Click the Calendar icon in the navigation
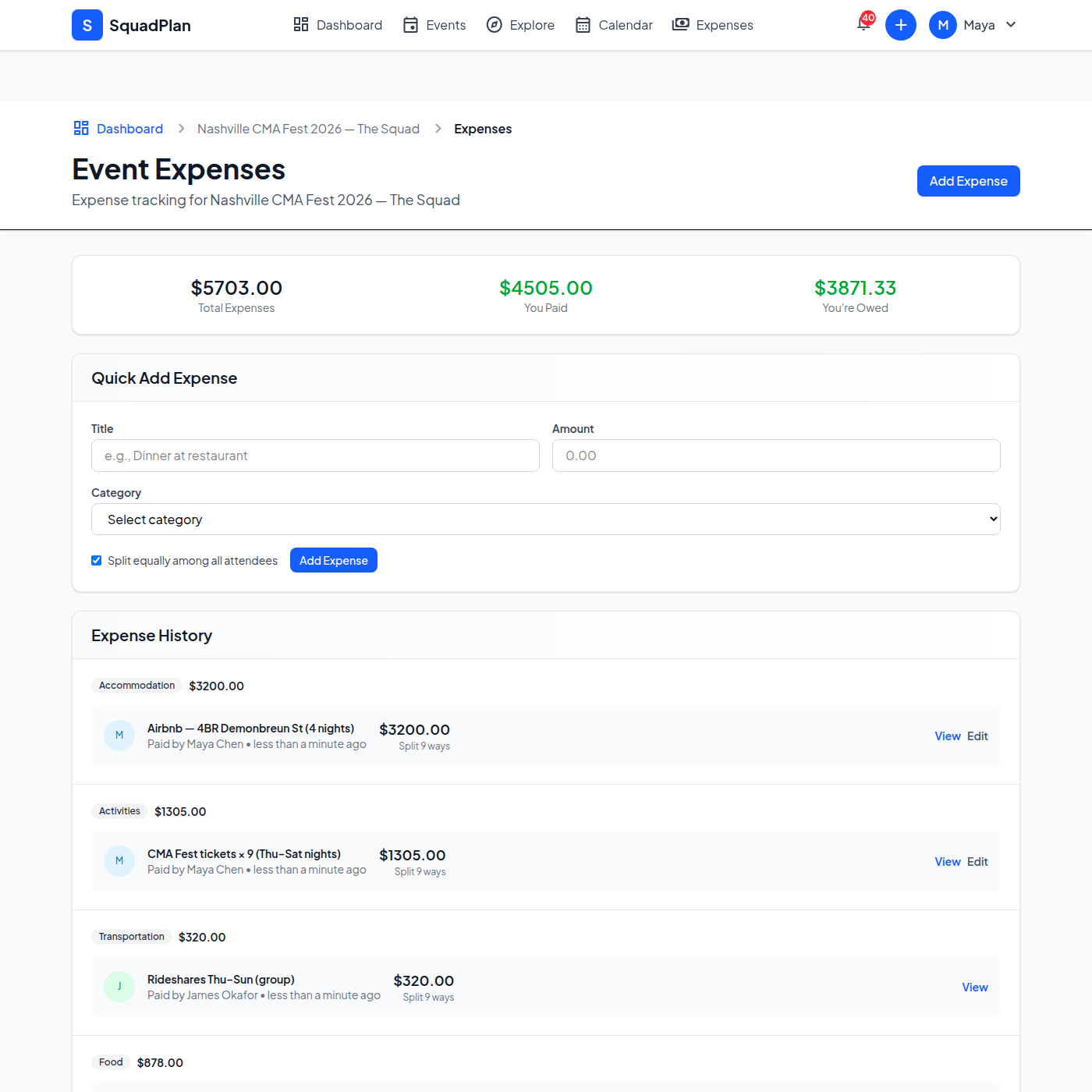The height and width of the screenshot is (1092, 1092). 582,24
